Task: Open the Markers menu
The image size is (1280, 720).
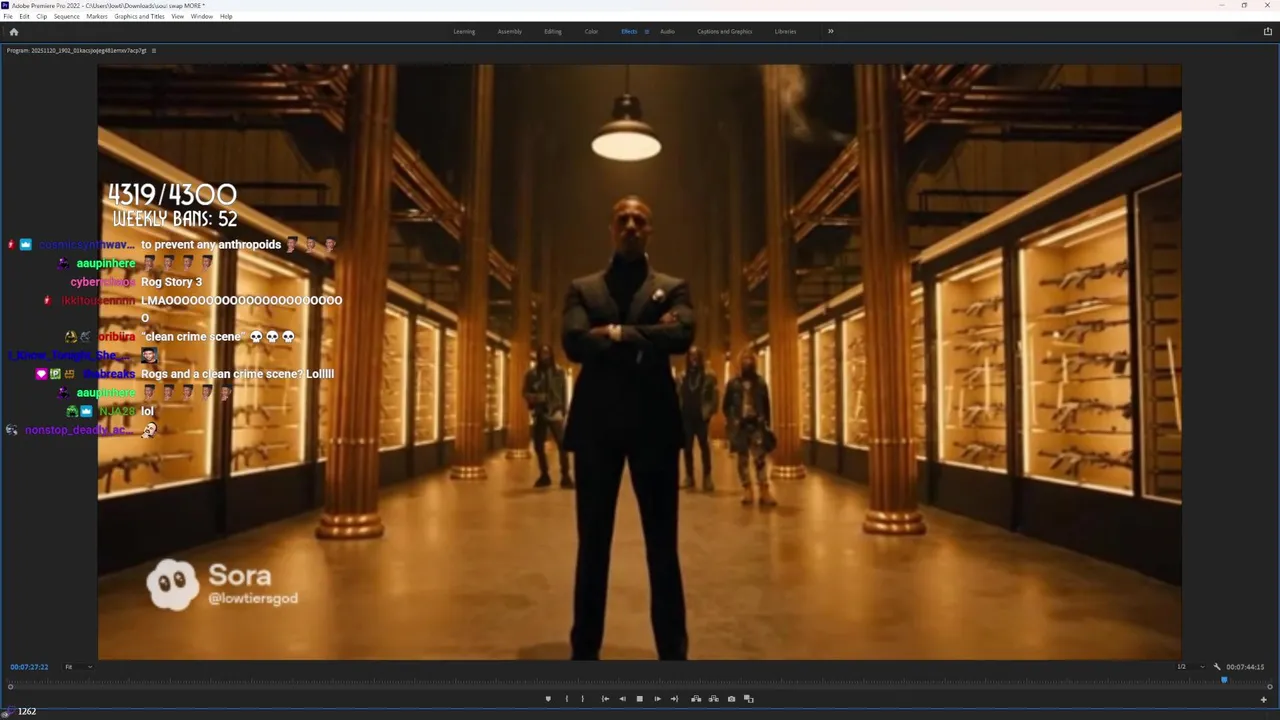Action: click(x=97, y=17)
